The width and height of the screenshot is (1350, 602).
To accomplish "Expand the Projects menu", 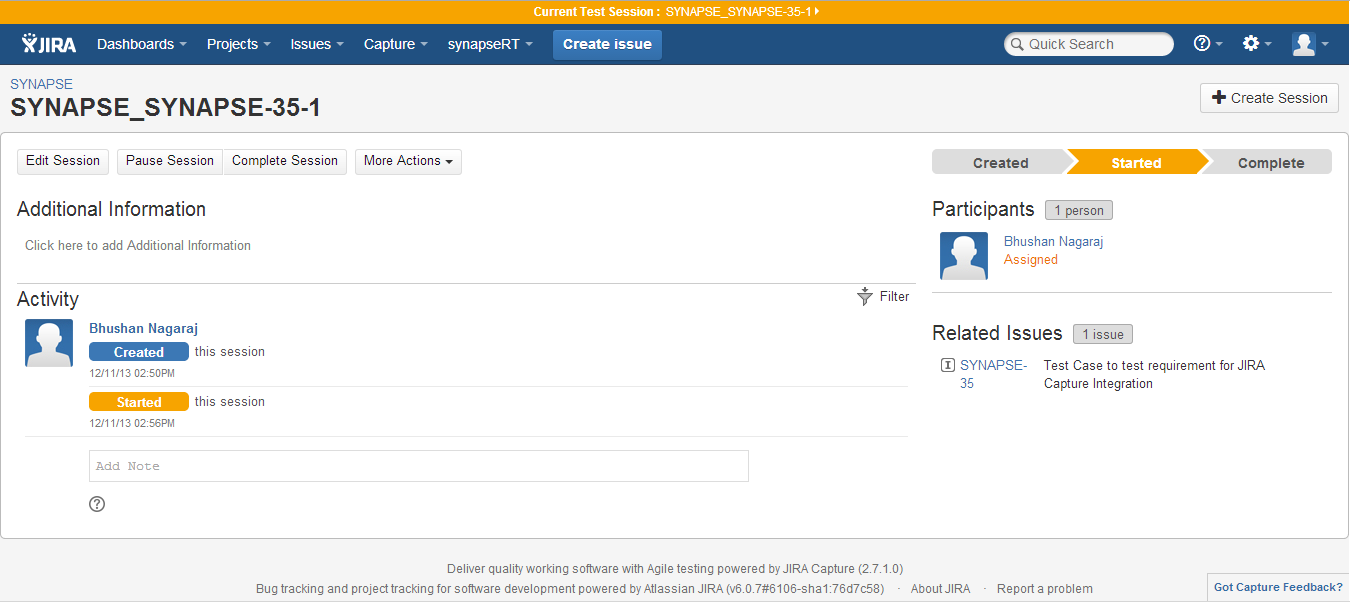I will pos(239,44).
